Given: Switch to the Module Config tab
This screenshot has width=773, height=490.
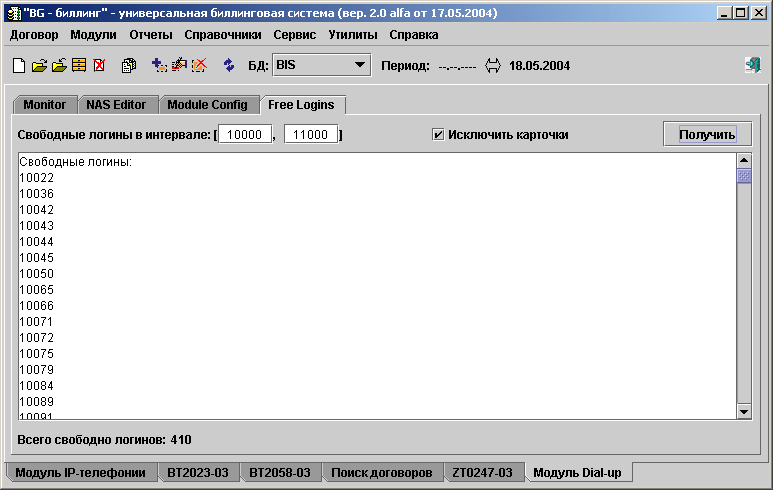Looking at the screenshot, I should (207, 105).
